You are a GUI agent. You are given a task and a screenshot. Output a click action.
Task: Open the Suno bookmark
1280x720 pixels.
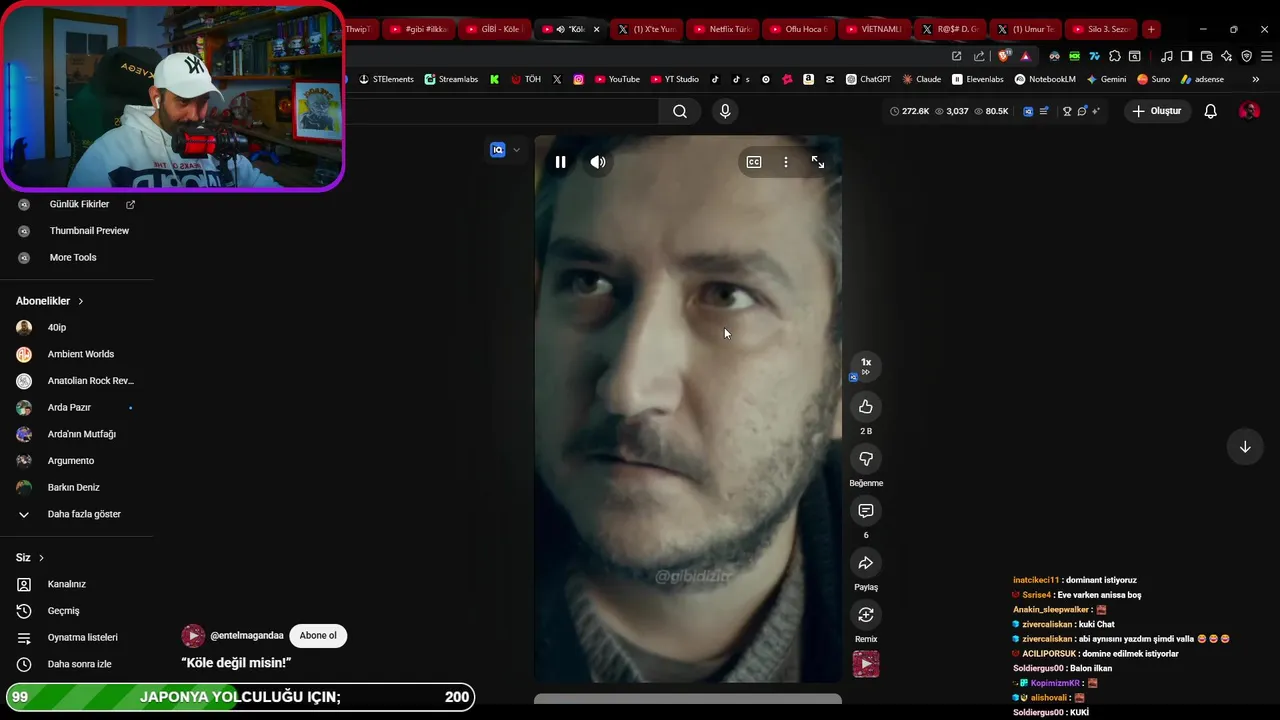tap(1153, 79)
